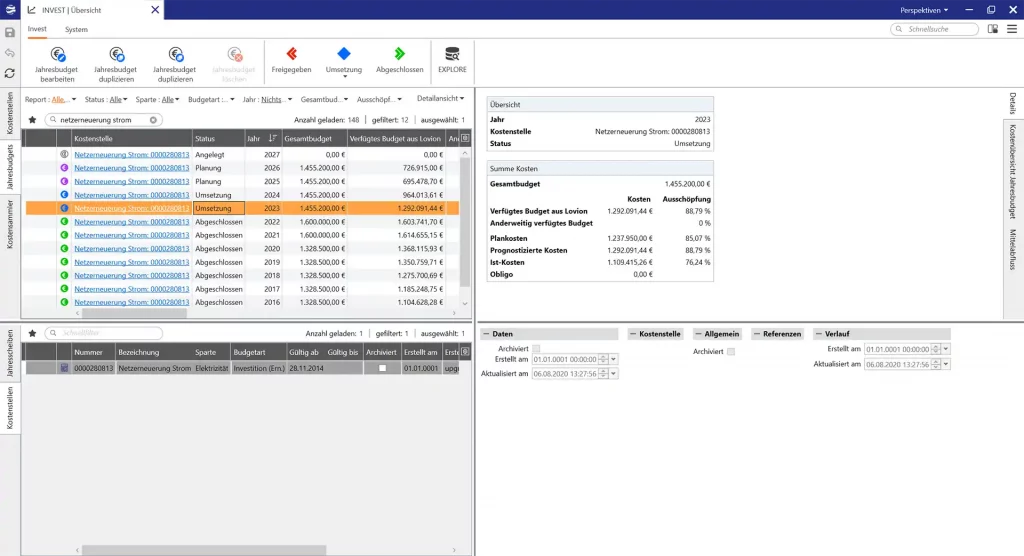Open the Umsetzung blue diamond tool

tap(344, 54)
